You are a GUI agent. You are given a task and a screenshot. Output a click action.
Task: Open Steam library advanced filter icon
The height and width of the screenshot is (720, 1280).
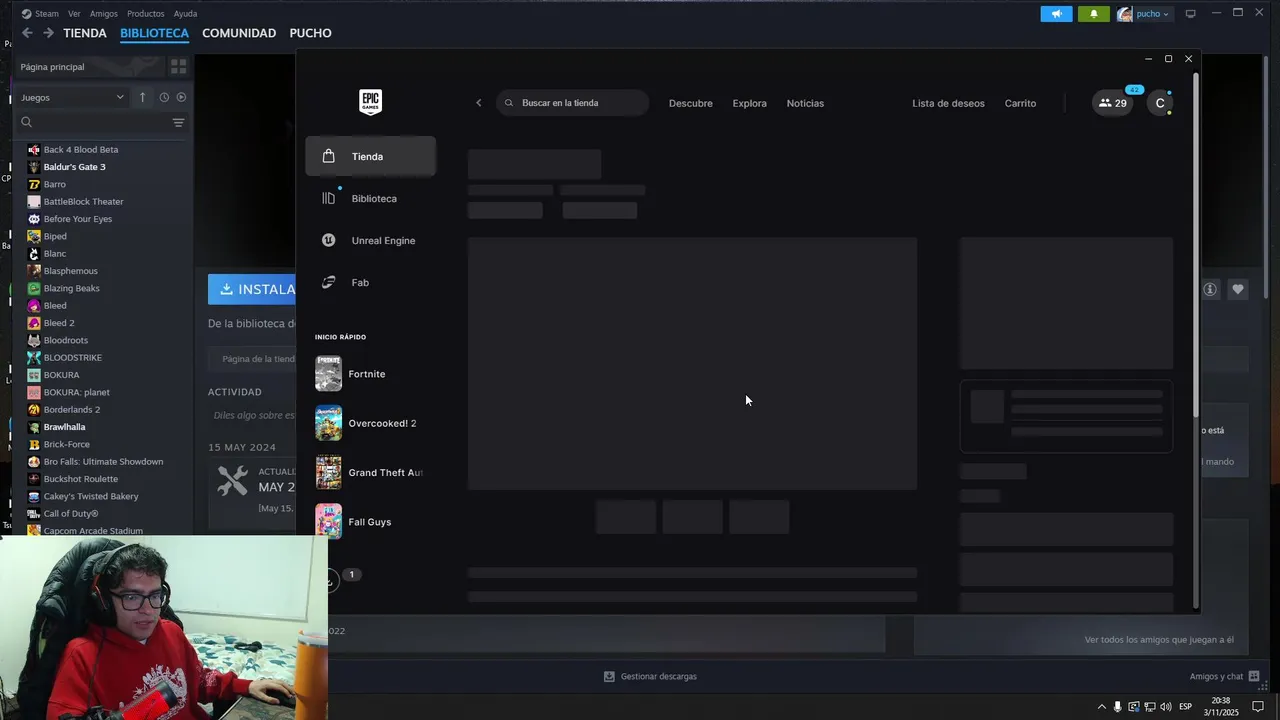[178, 122]
